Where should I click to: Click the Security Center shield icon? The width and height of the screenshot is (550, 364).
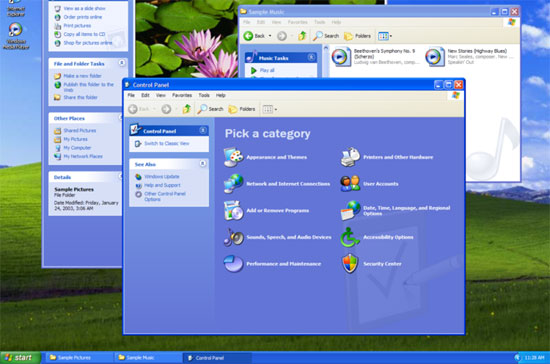click(x=350, y=263)
